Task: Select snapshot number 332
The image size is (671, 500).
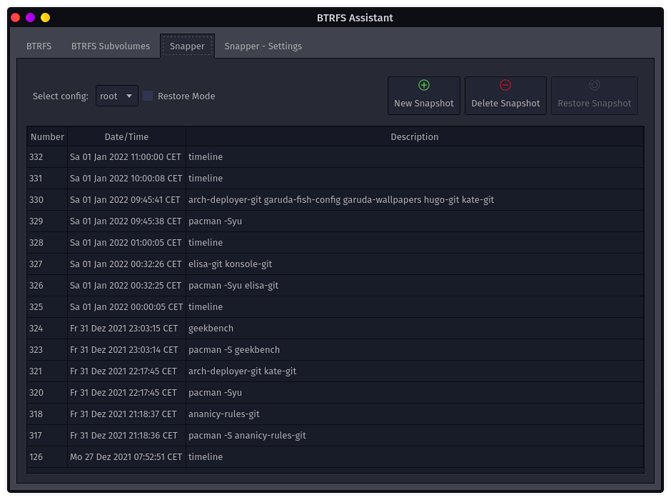Action: point(36,157)
